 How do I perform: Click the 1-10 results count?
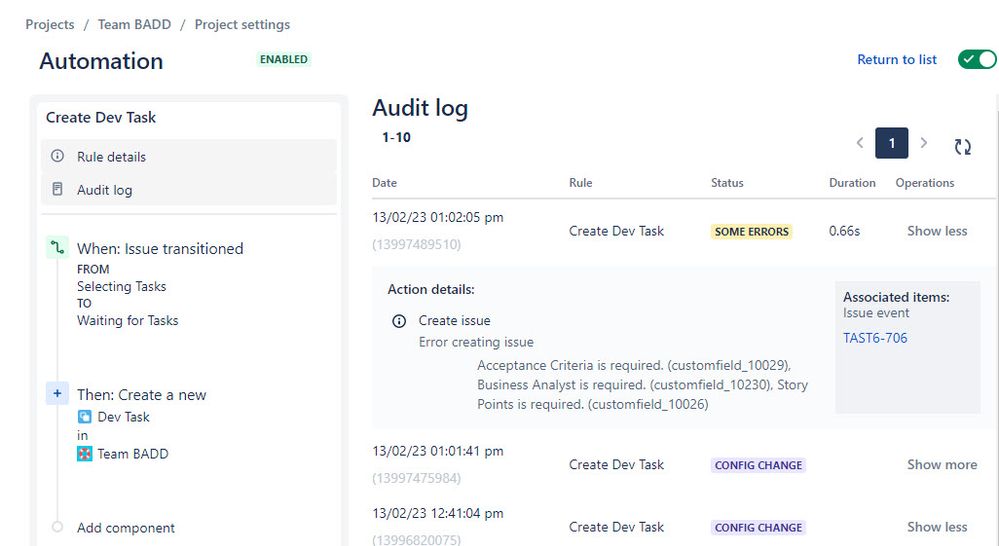pyautogui.click(x=396, y=137)
